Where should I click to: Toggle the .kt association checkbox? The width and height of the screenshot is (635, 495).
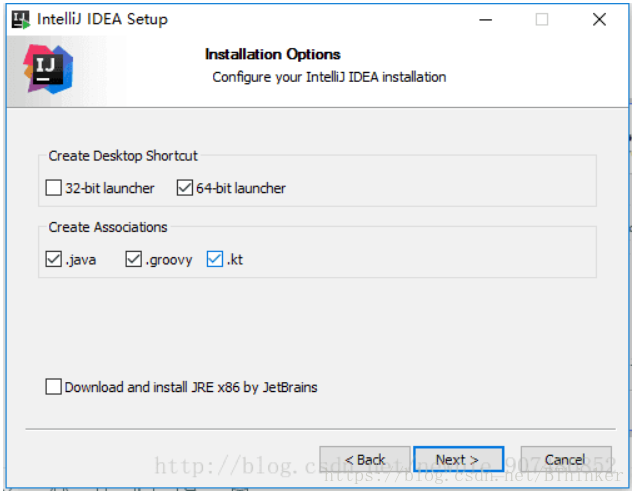[215, 259]
